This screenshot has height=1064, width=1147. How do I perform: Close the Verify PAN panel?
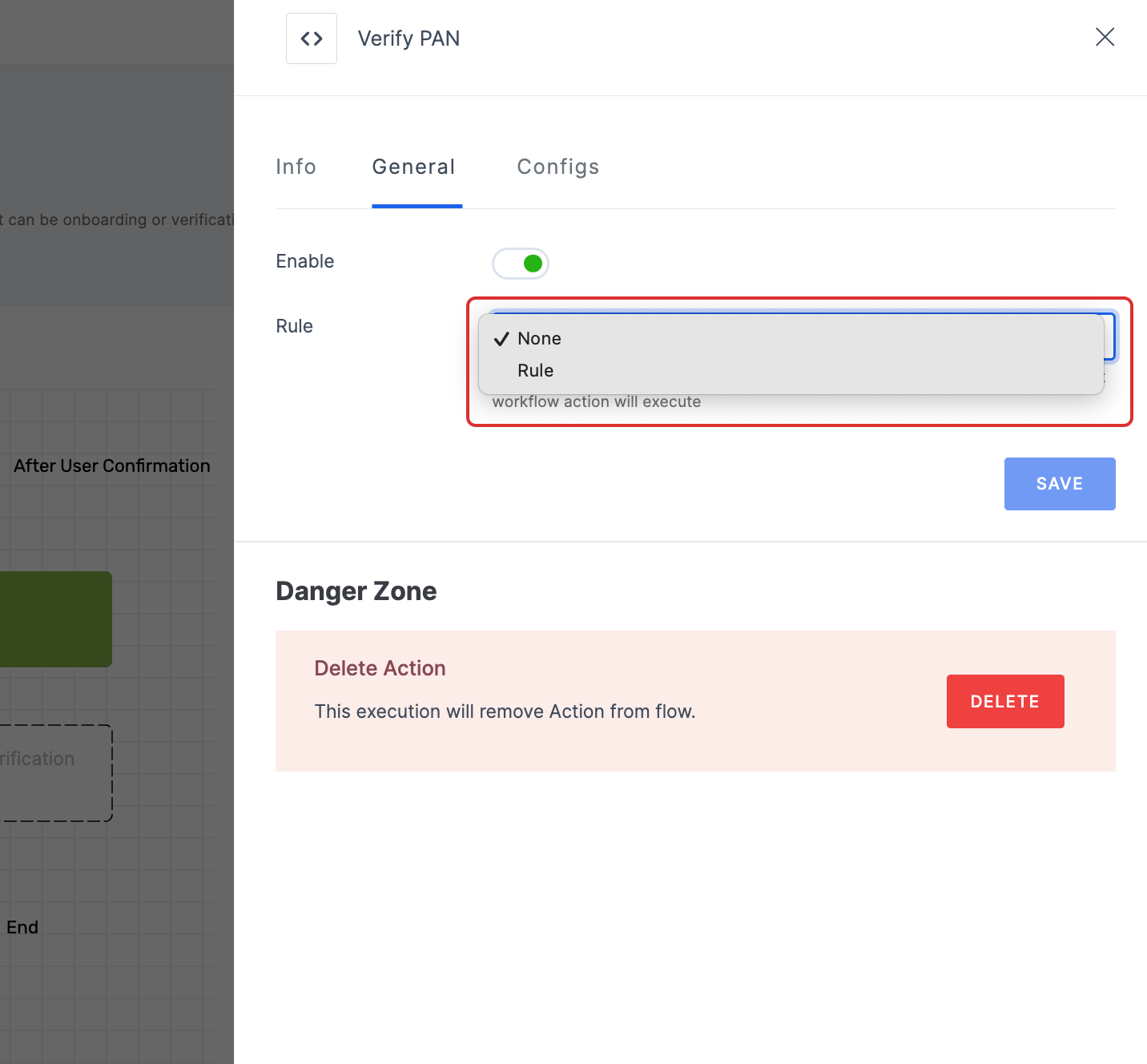(1105, 37)
